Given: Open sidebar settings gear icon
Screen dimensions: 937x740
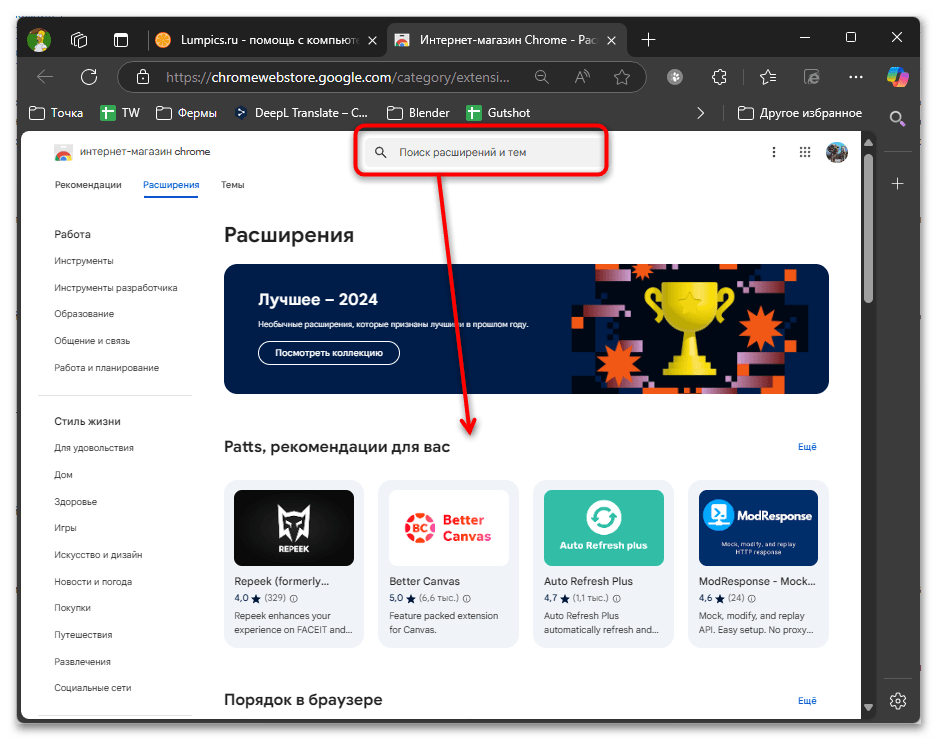Looking at the screenshot, I should click(x=898, y=701).
